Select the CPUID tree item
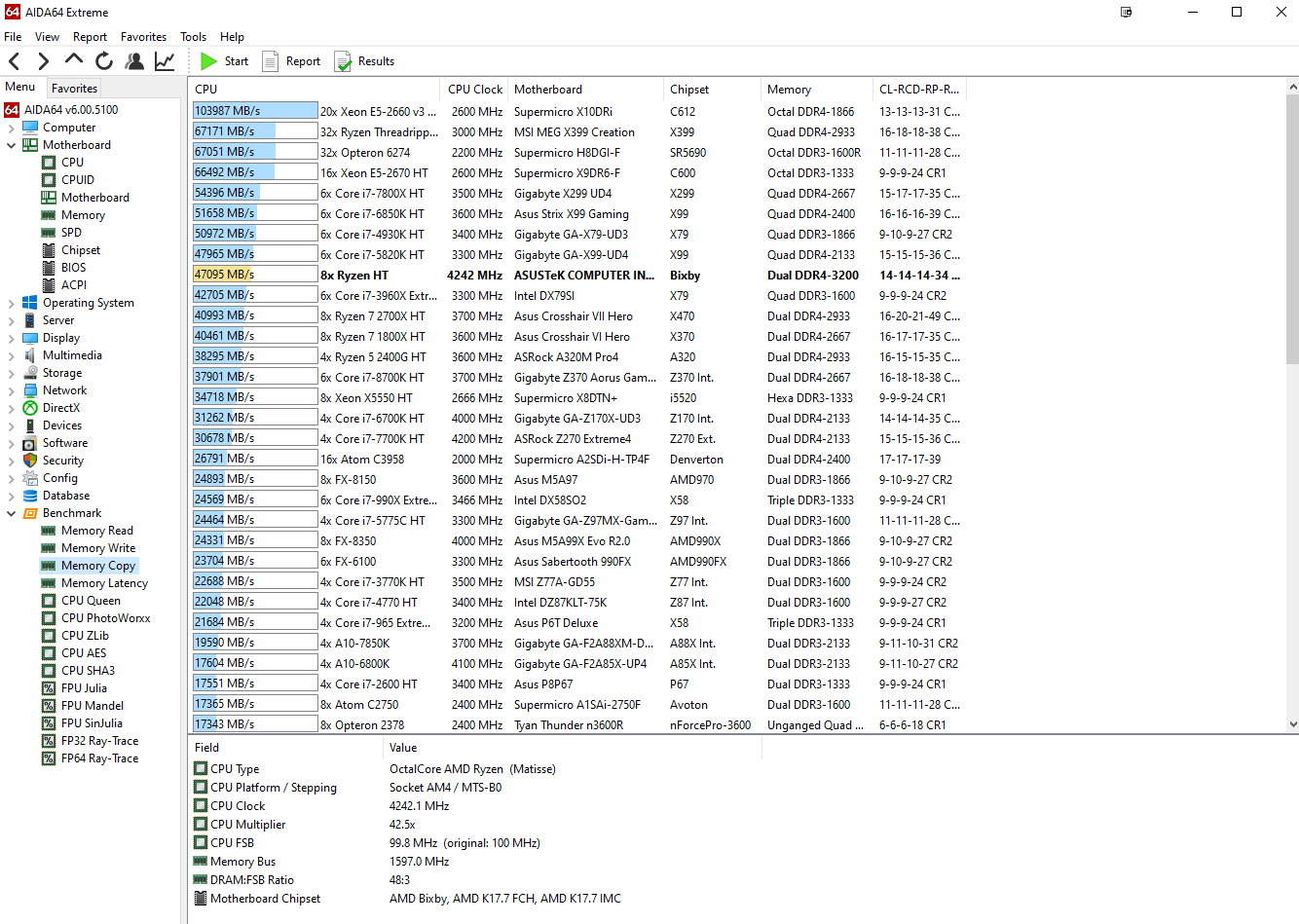 click(77, 180)
